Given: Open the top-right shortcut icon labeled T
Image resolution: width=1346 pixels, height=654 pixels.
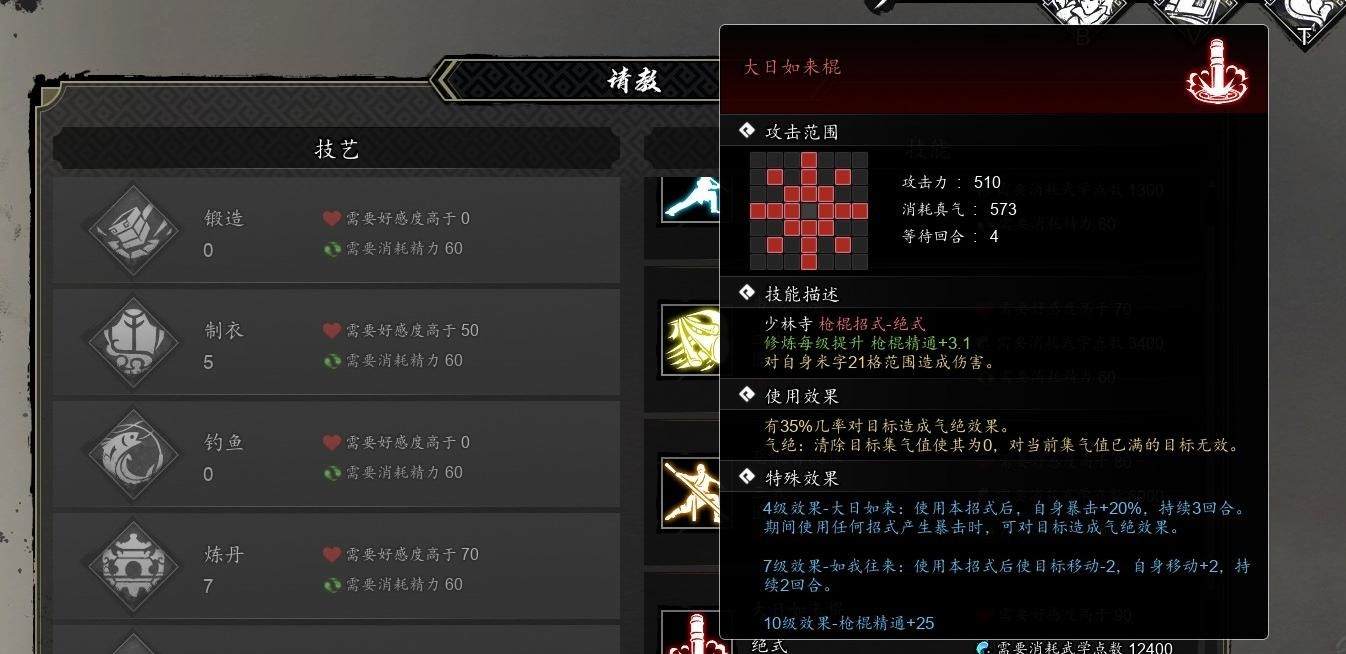Looking at the screenshot, I should (x=1304, y=16).
